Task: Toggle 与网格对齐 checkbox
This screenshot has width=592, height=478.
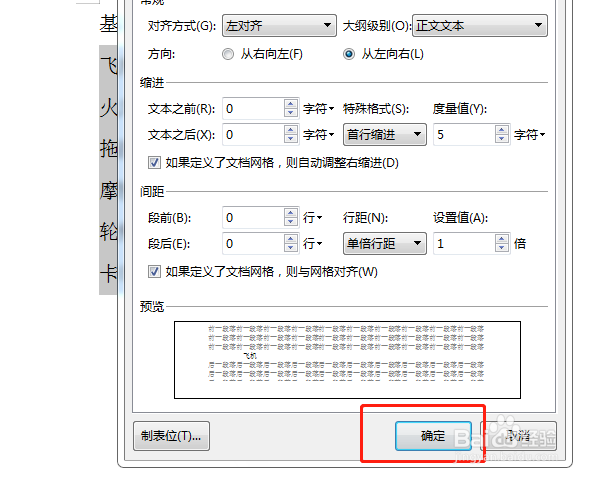Action: 154,272
